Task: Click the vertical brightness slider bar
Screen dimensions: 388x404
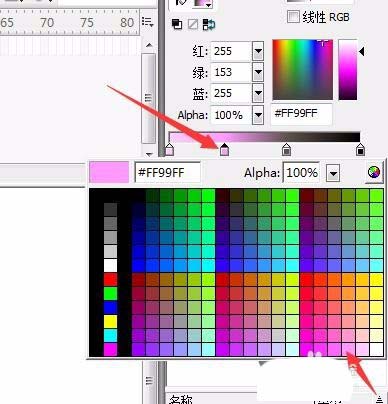Action: coord(348,70)
